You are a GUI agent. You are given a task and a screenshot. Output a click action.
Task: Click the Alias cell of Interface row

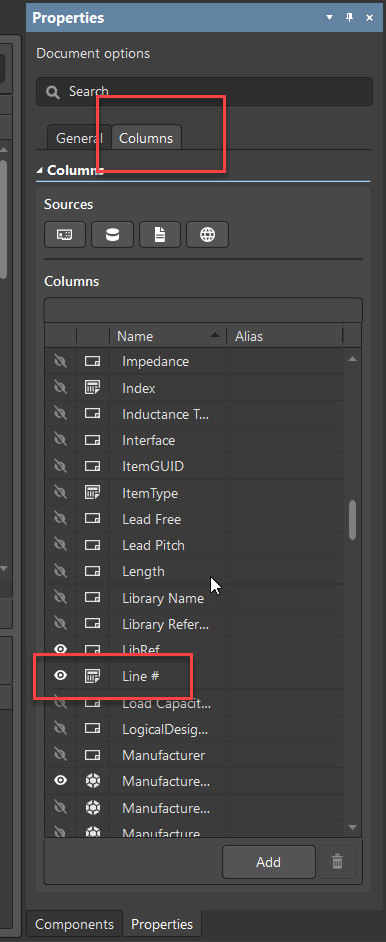click(285, 440)
